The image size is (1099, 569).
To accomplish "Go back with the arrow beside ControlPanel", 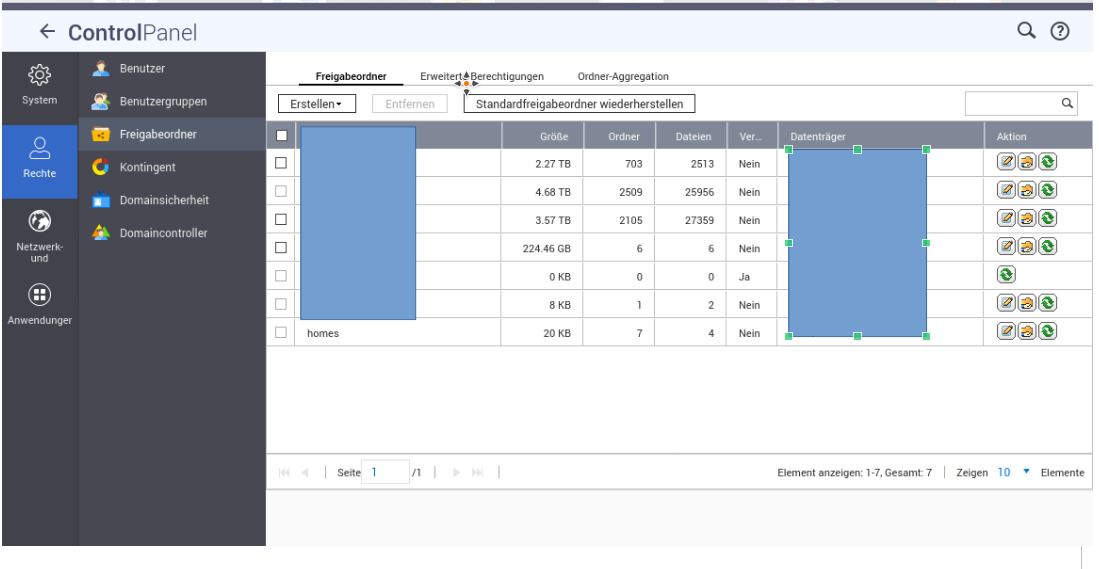I will [47, 32].
